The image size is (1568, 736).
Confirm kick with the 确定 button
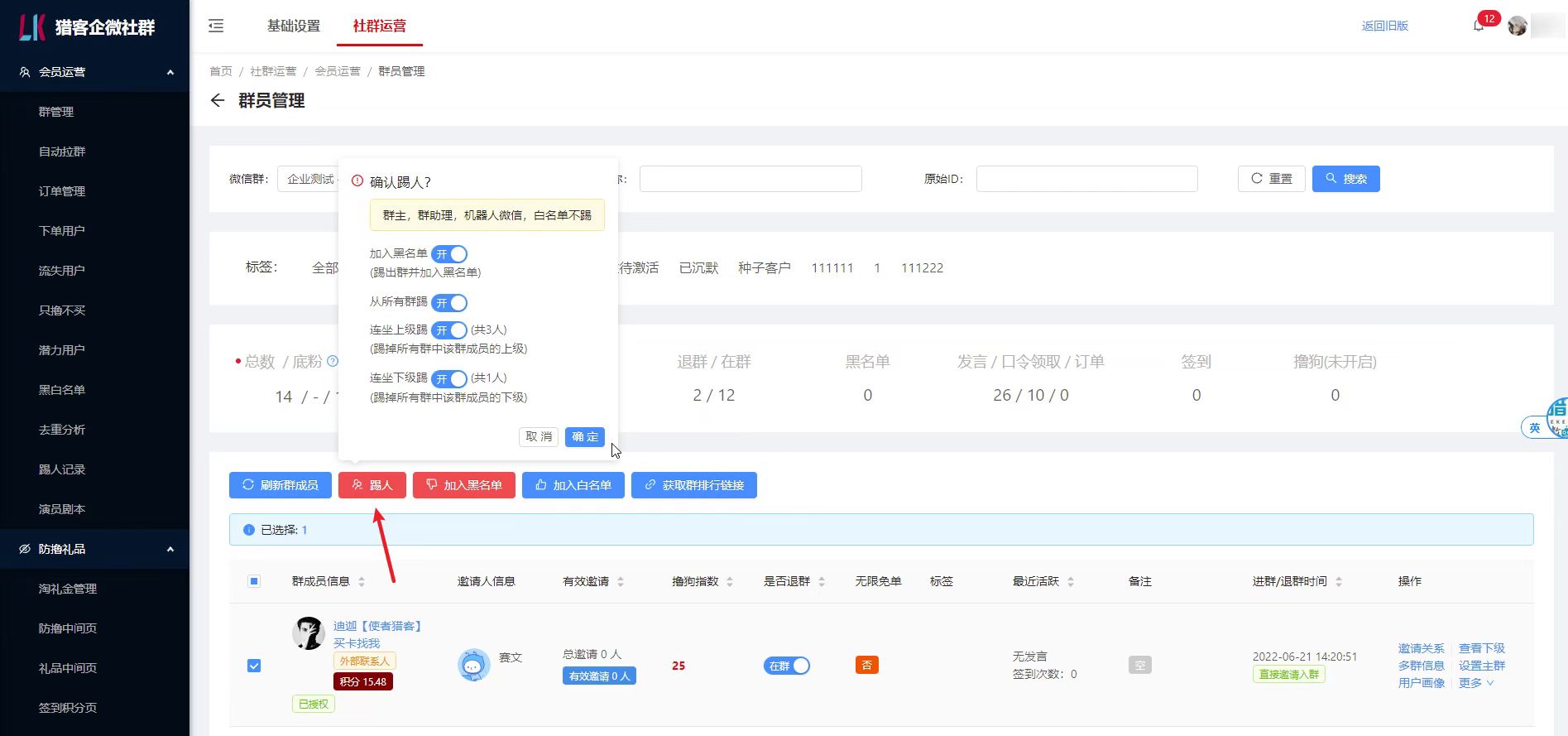pos(584,436)
